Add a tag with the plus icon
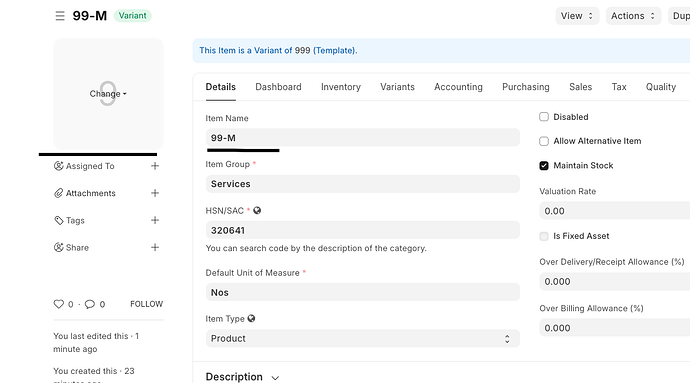 point(155,220)
